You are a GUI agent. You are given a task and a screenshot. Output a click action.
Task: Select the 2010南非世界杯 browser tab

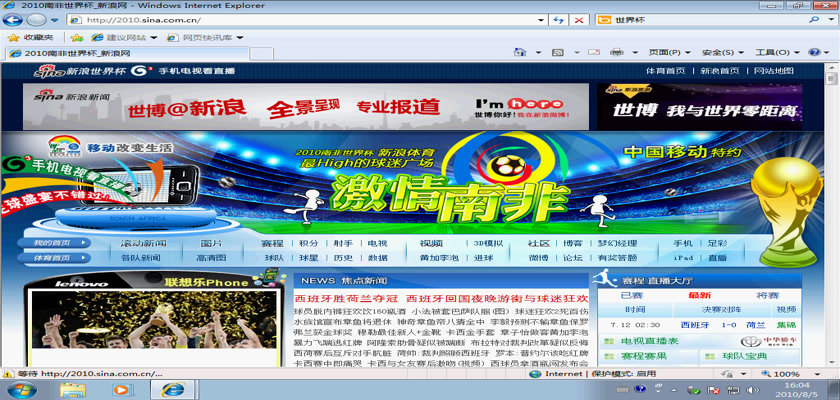click(x=60, y=53)
